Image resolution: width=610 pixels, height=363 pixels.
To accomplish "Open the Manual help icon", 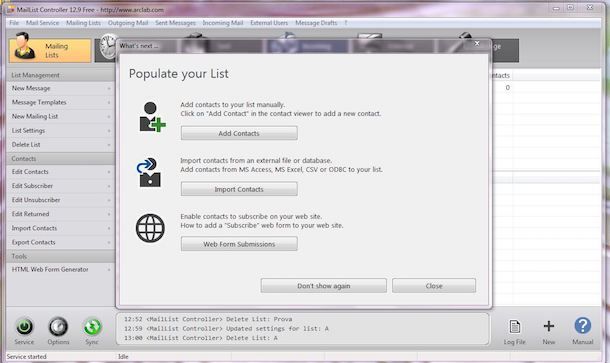I will pyautogui.click(x=582, y=326).
